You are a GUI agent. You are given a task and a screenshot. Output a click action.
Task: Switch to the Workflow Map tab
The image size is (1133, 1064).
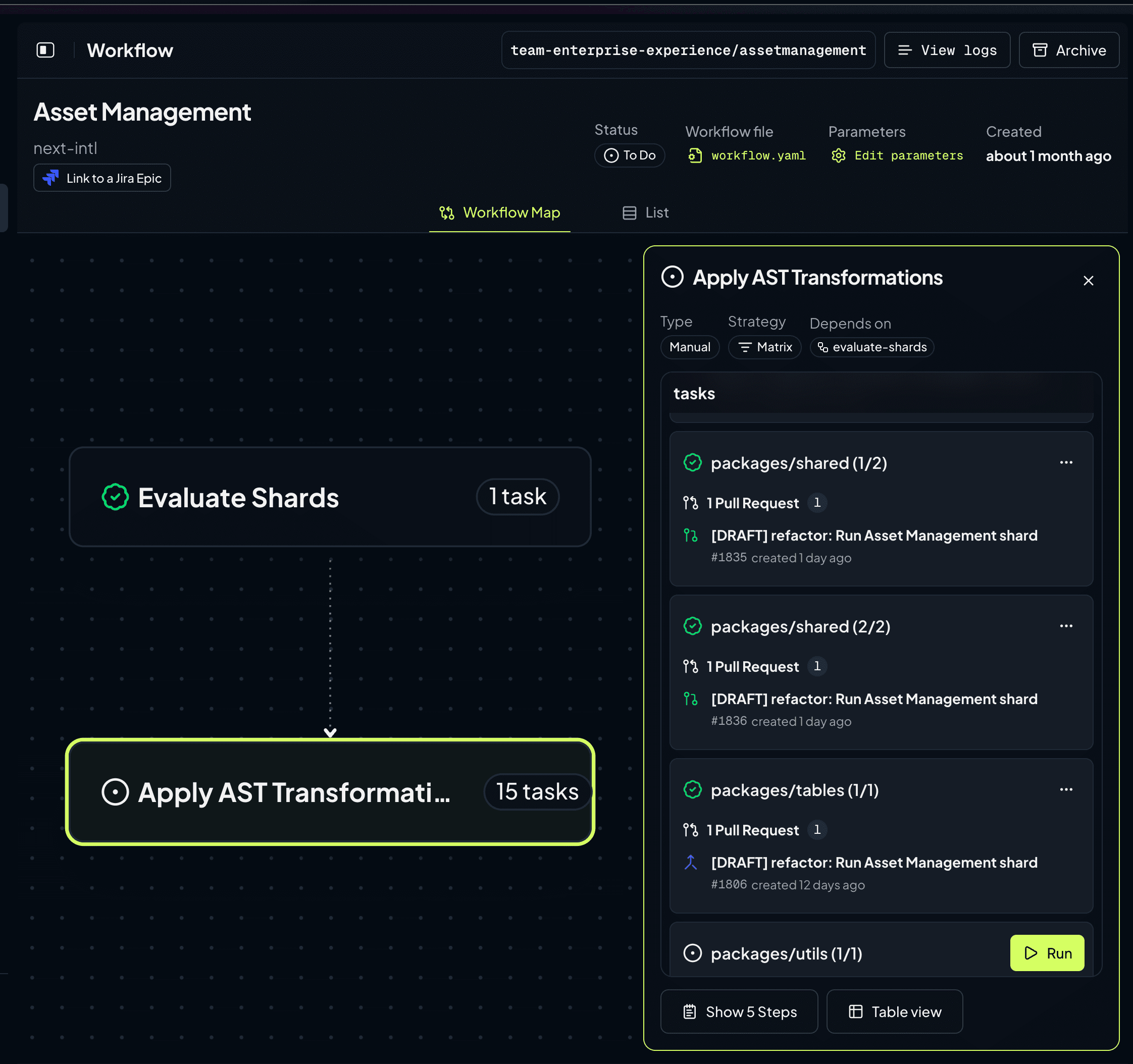[x=499, y=212]
